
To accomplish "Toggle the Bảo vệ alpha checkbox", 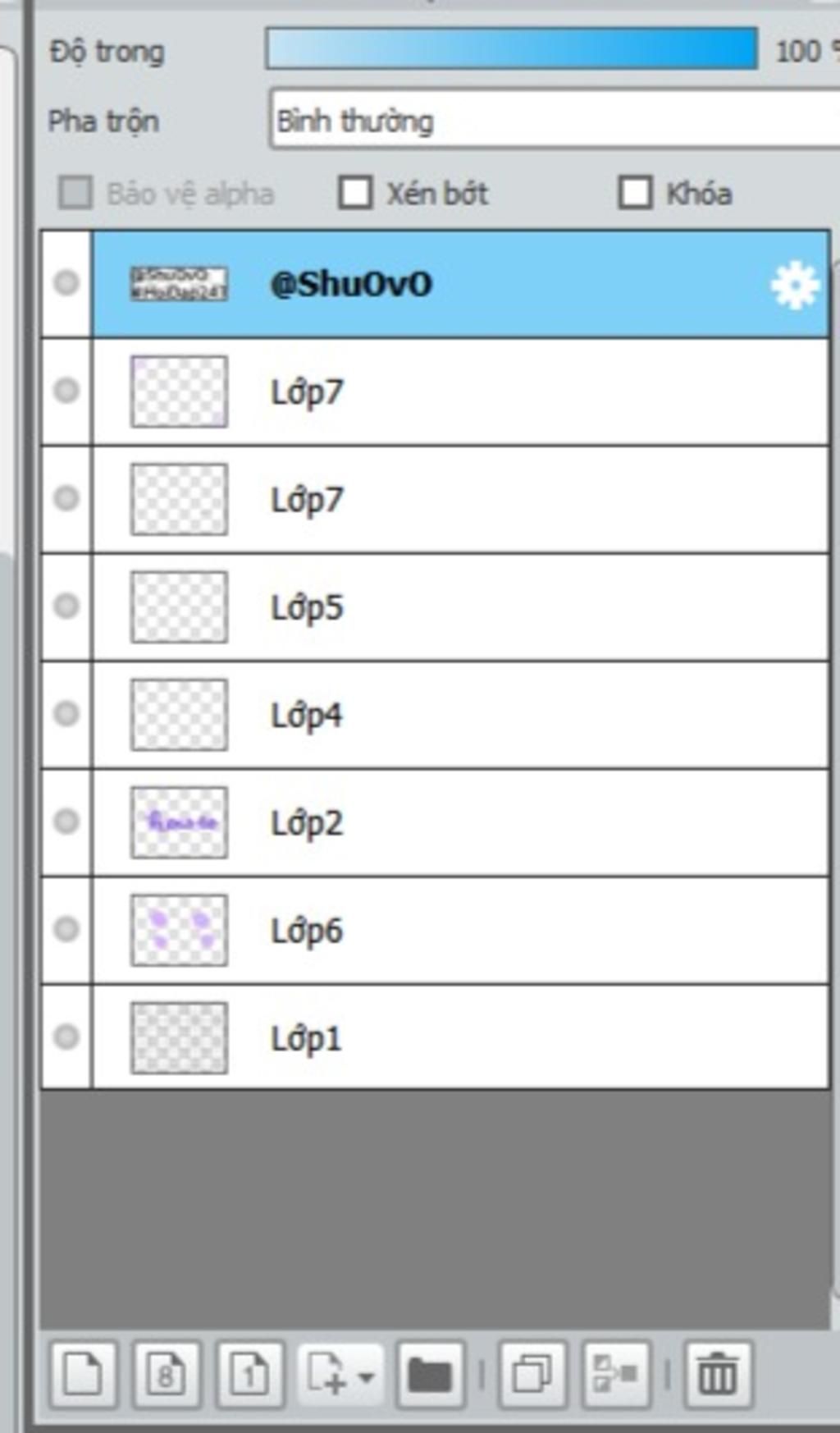I will (x=75, y=193).
